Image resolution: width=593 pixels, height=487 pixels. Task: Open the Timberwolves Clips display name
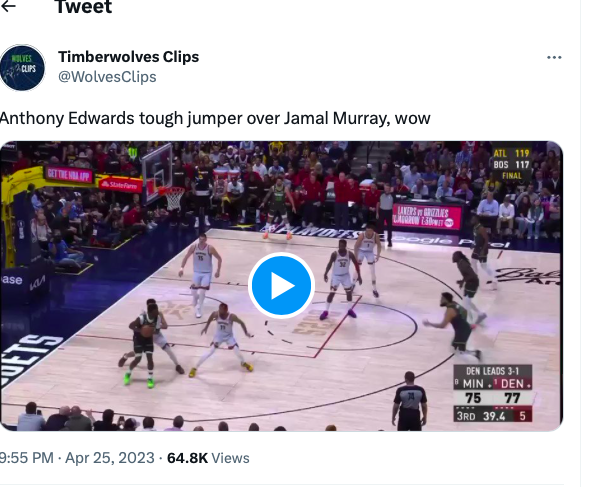point(129,57)
